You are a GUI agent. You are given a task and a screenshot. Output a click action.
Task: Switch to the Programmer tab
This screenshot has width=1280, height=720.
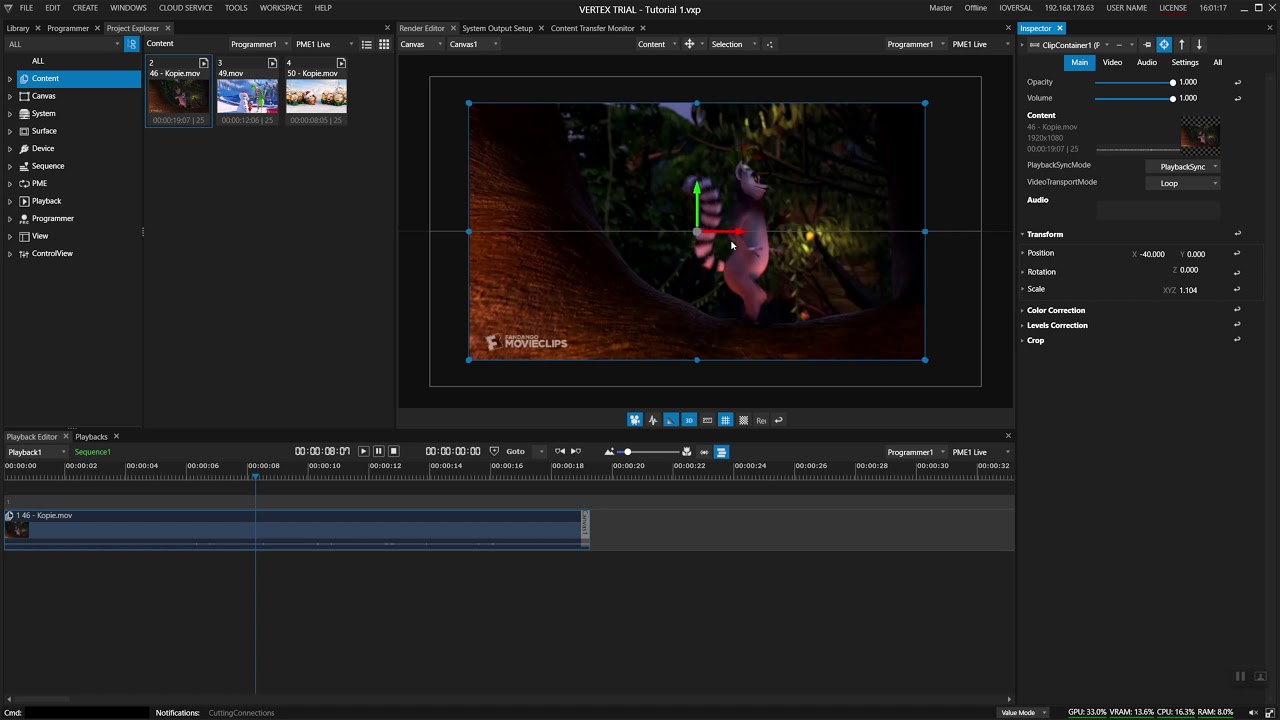point(68,28)
